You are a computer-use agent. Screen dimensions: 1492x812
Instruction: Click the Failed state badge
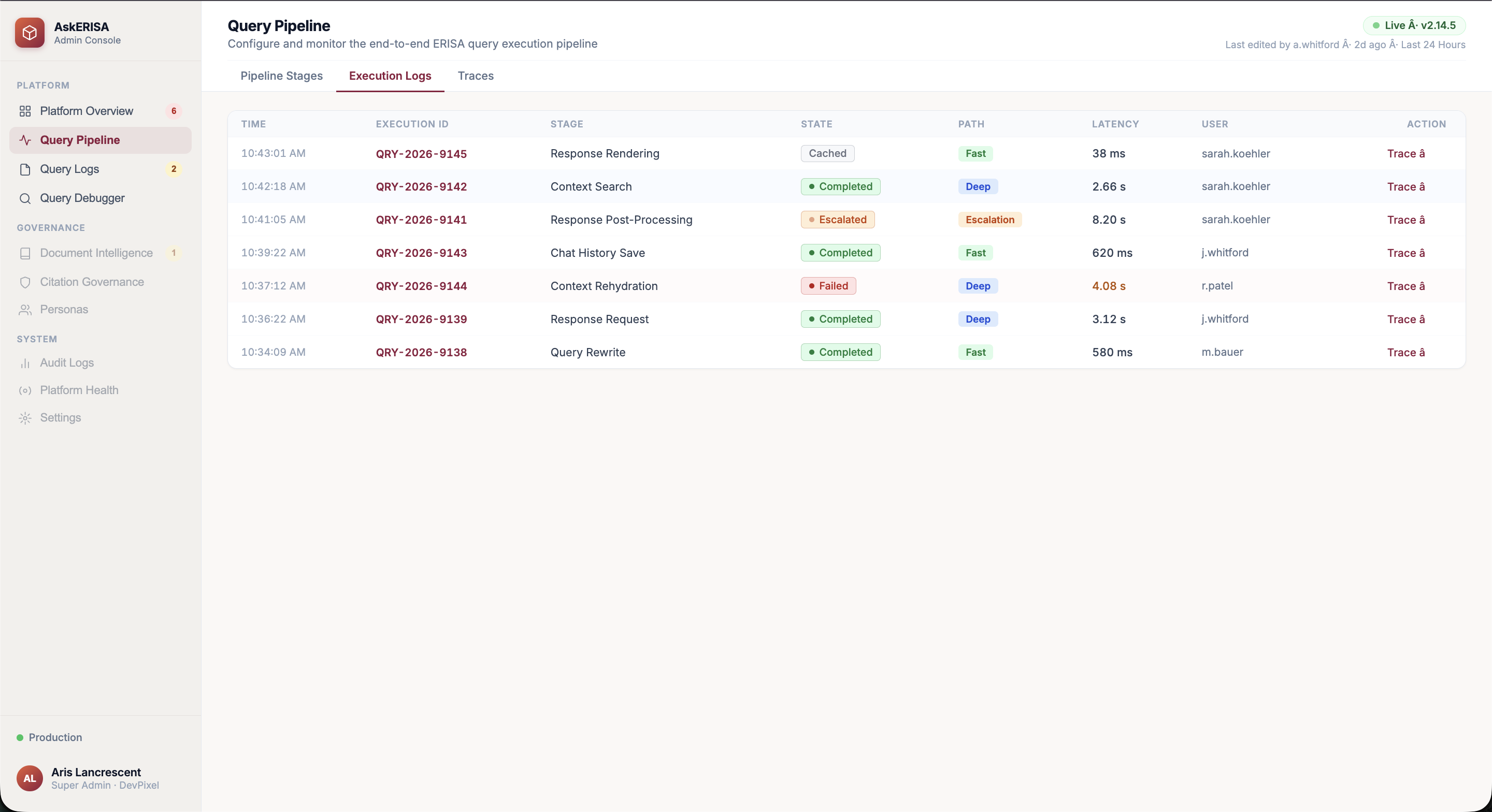tap(828, 286)
